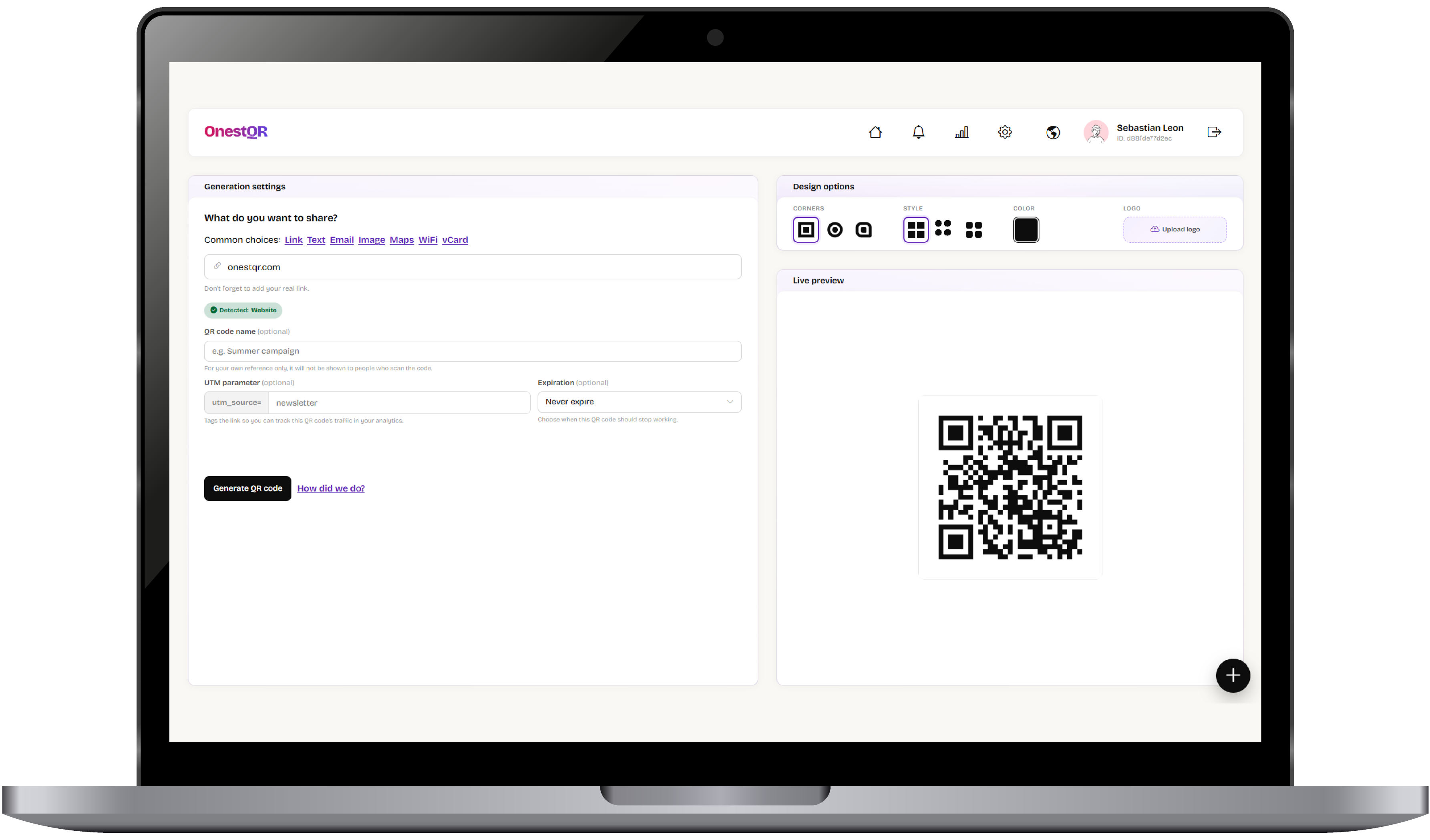The image size is (1430, 840).
Task: Click the Sebastian Leon user name
Action: coord(1150,128)
